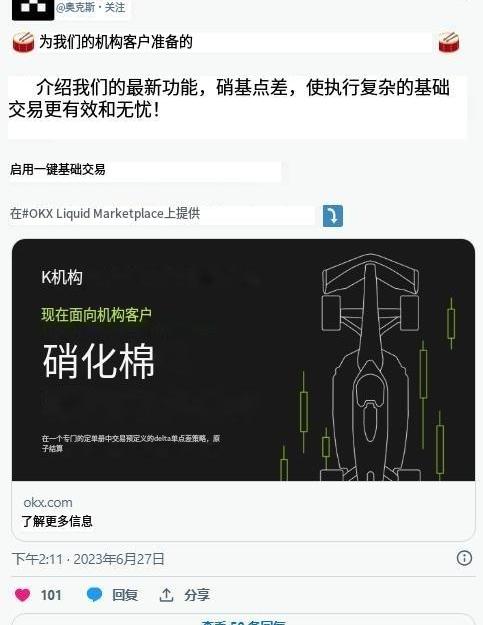Click the left drum emoji
The width and height of the screenshot is (483, 625).
coord(24,42)
